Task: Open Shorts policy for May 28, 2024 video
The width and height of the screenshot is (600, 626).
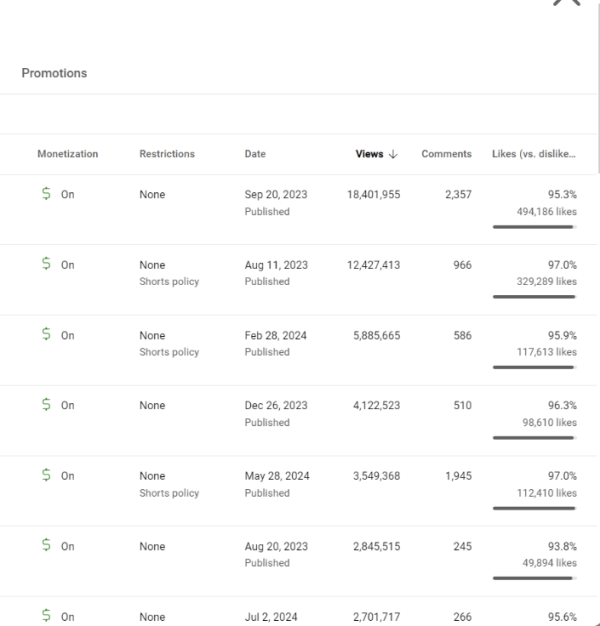Action: point(169,493)
